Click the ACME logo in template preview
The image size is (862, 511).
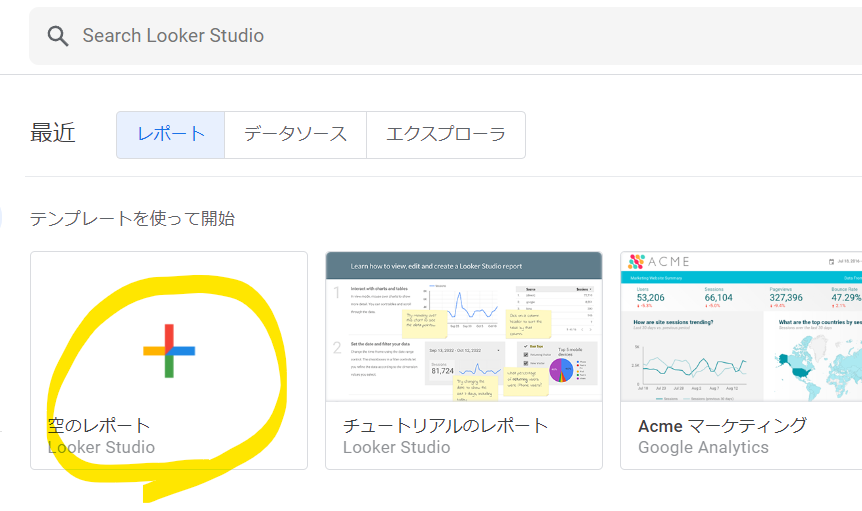click(659, 262)
